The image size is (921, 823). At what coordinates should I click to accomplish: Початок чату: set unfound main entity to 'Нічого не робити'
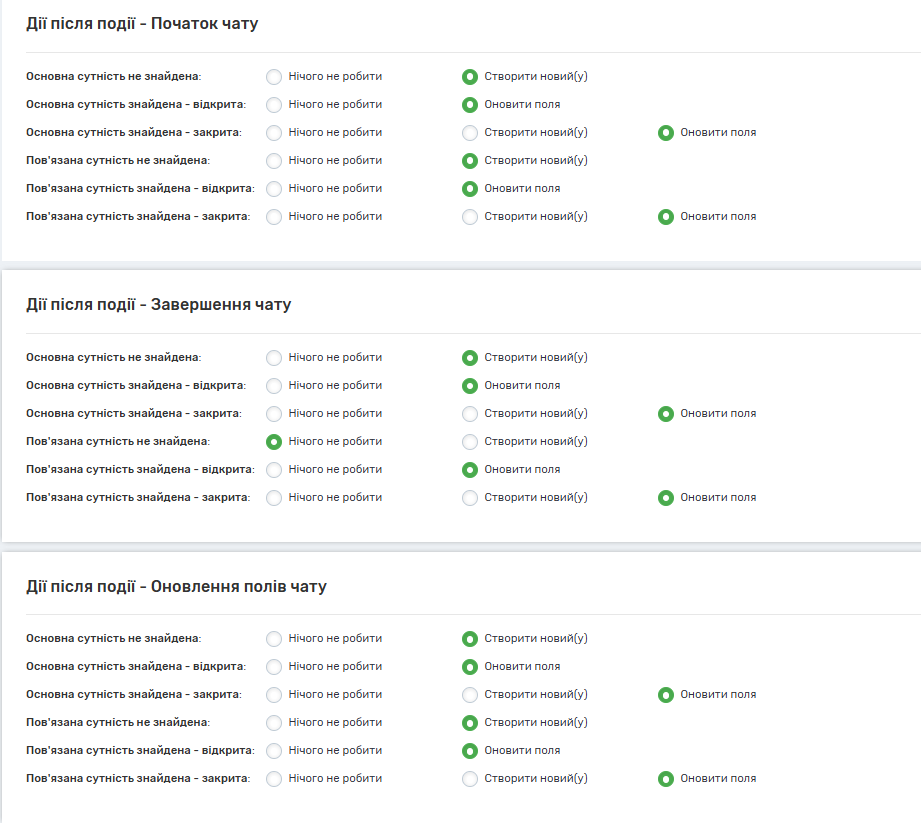point(274,77)
